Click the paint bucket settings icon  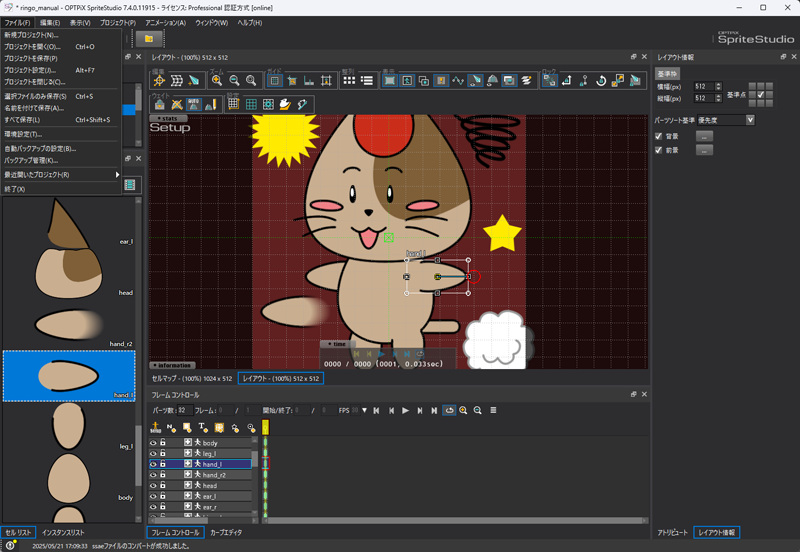pyautogui.click(x=285, y=105)
